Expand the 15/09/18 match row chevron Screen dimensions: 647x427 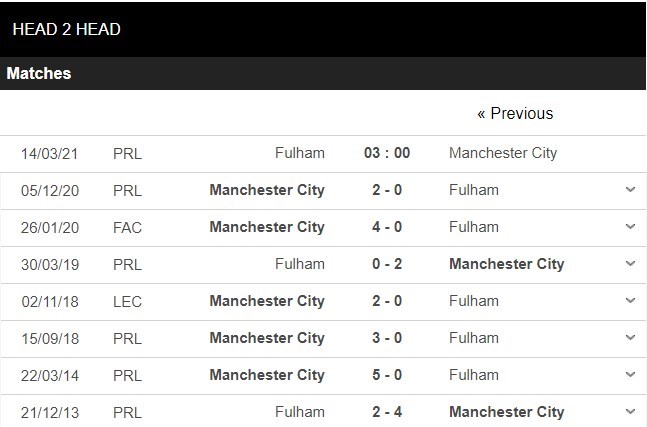(x=630, y=337)
